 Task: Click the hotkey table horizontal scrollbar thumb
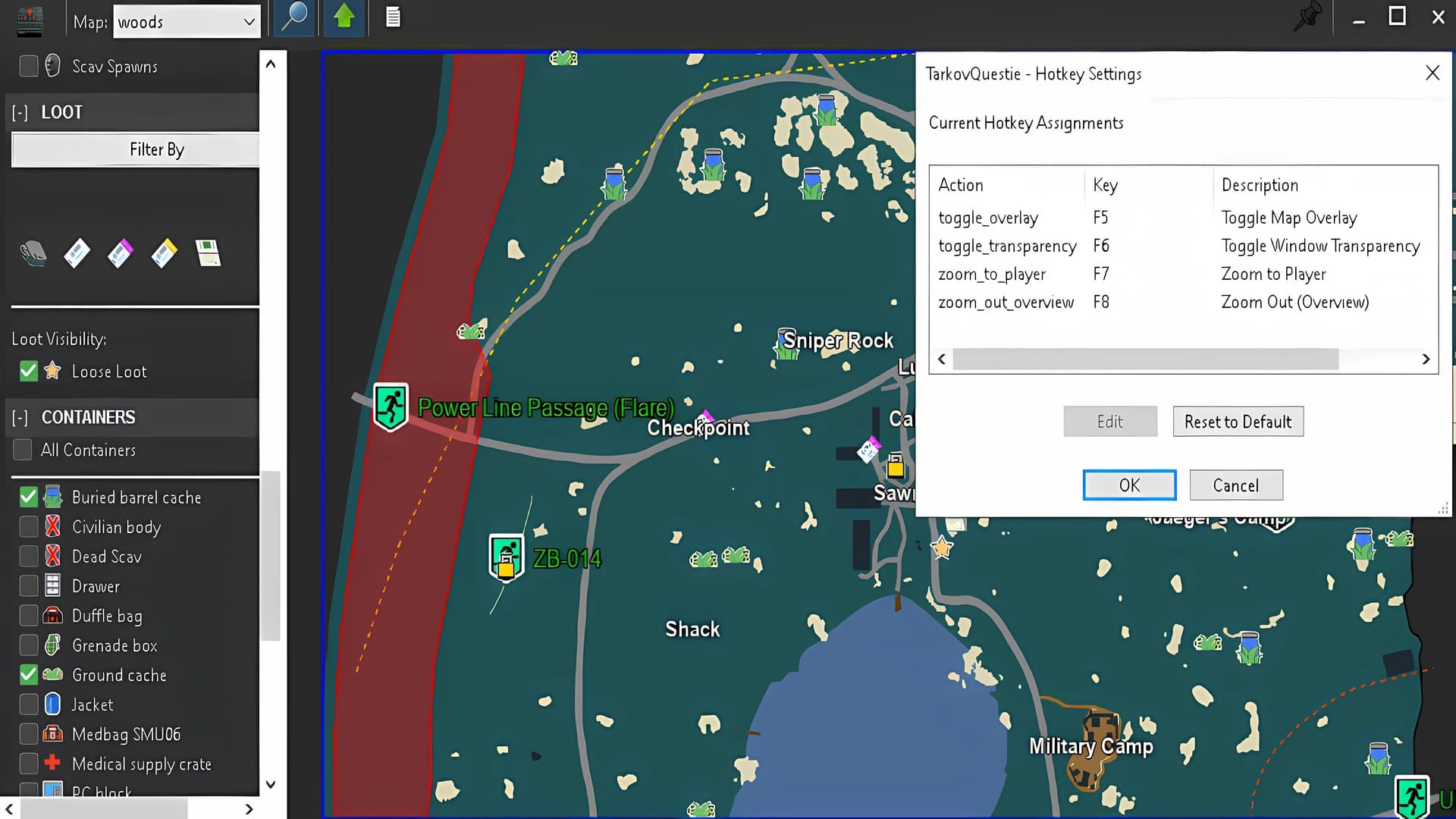(1145, 359)
